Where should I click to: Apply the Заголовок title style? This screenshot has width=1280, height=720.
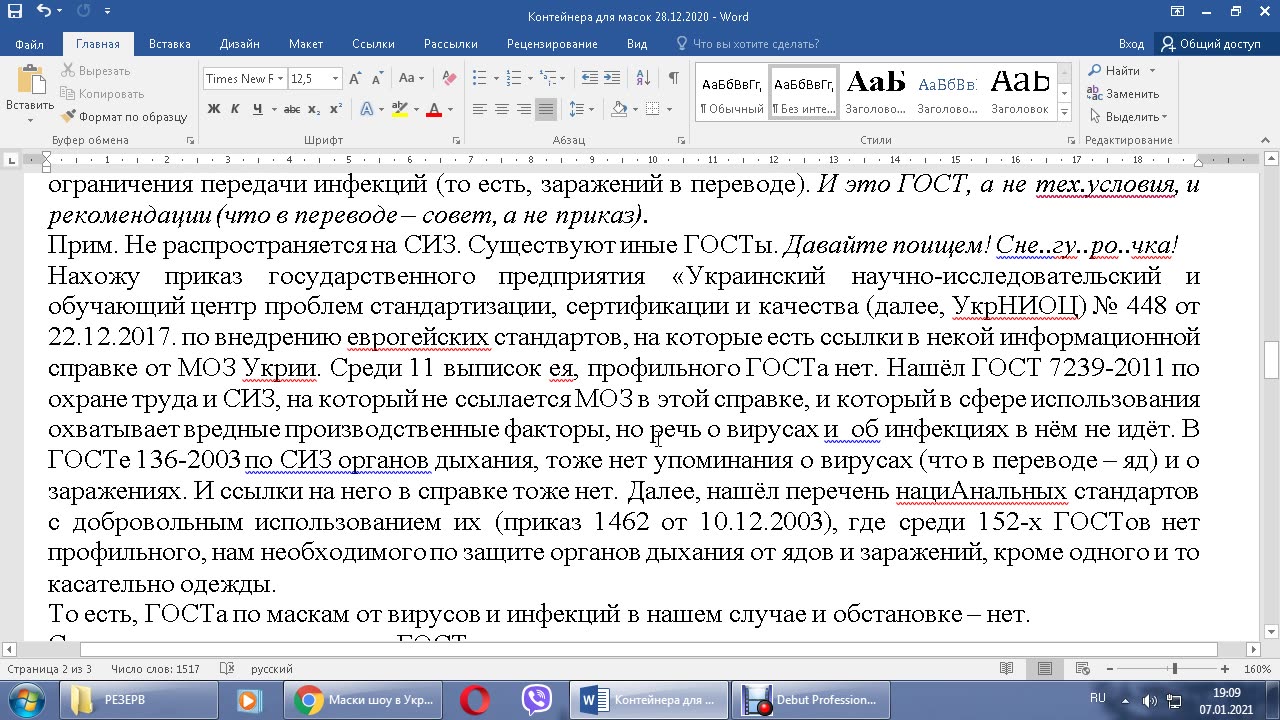(x=1020, y=91)
